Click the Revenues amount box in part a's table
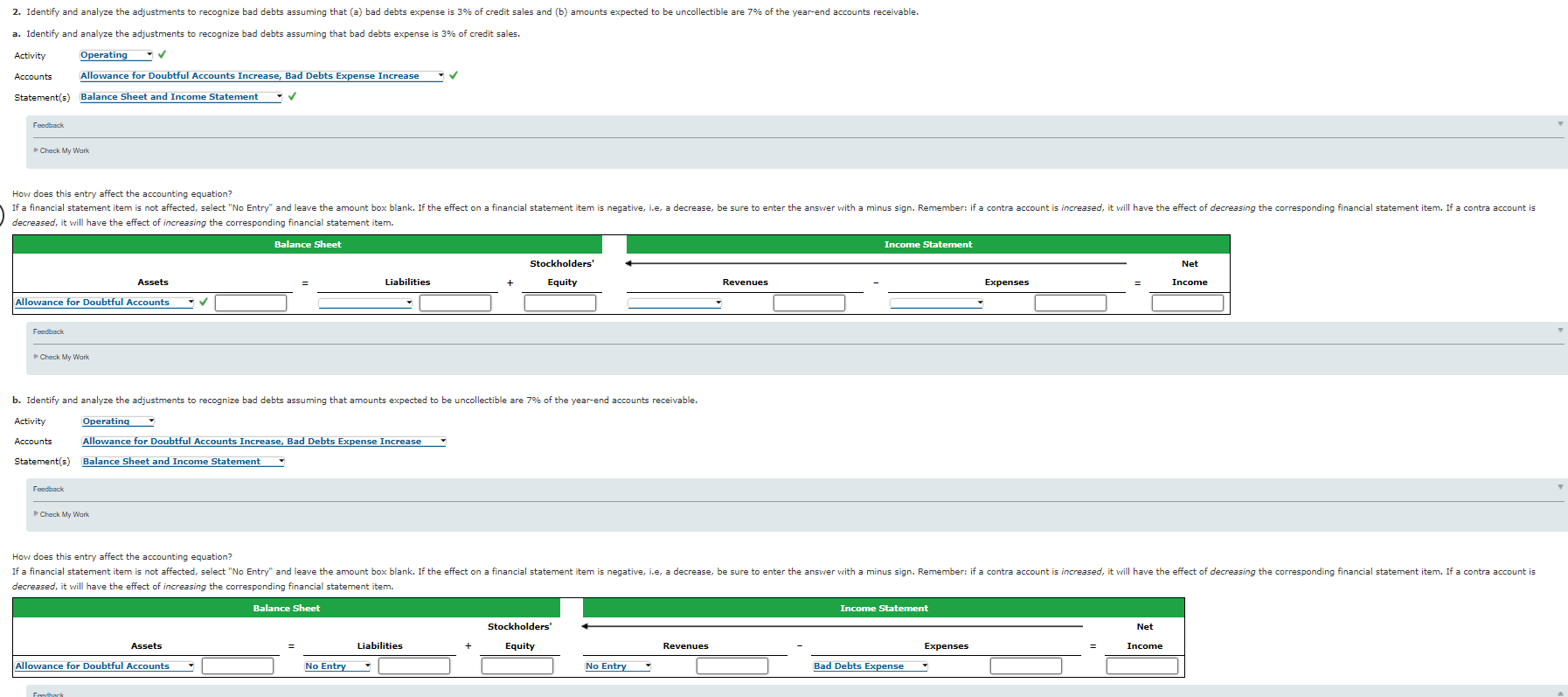1568x697 pixels. (809, 303)
